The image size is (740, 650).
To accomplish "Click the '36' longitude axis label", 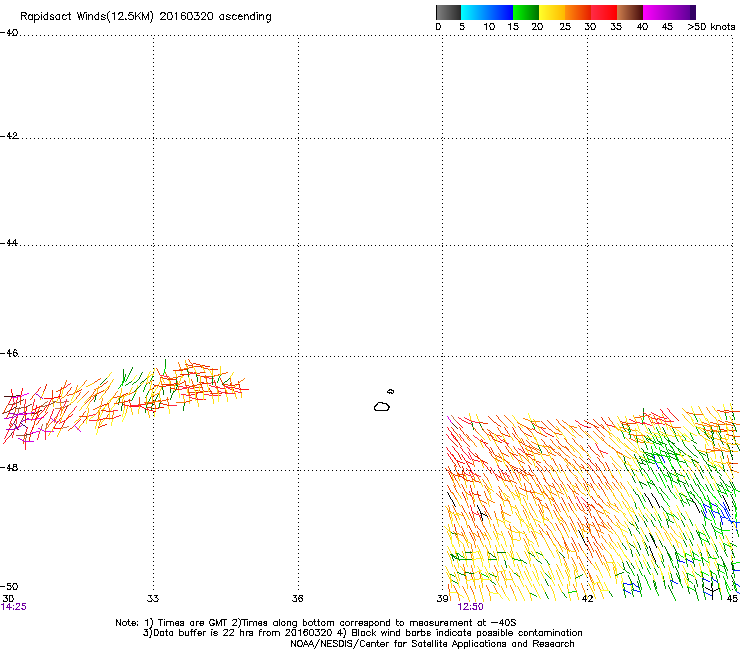I will 297,599.
